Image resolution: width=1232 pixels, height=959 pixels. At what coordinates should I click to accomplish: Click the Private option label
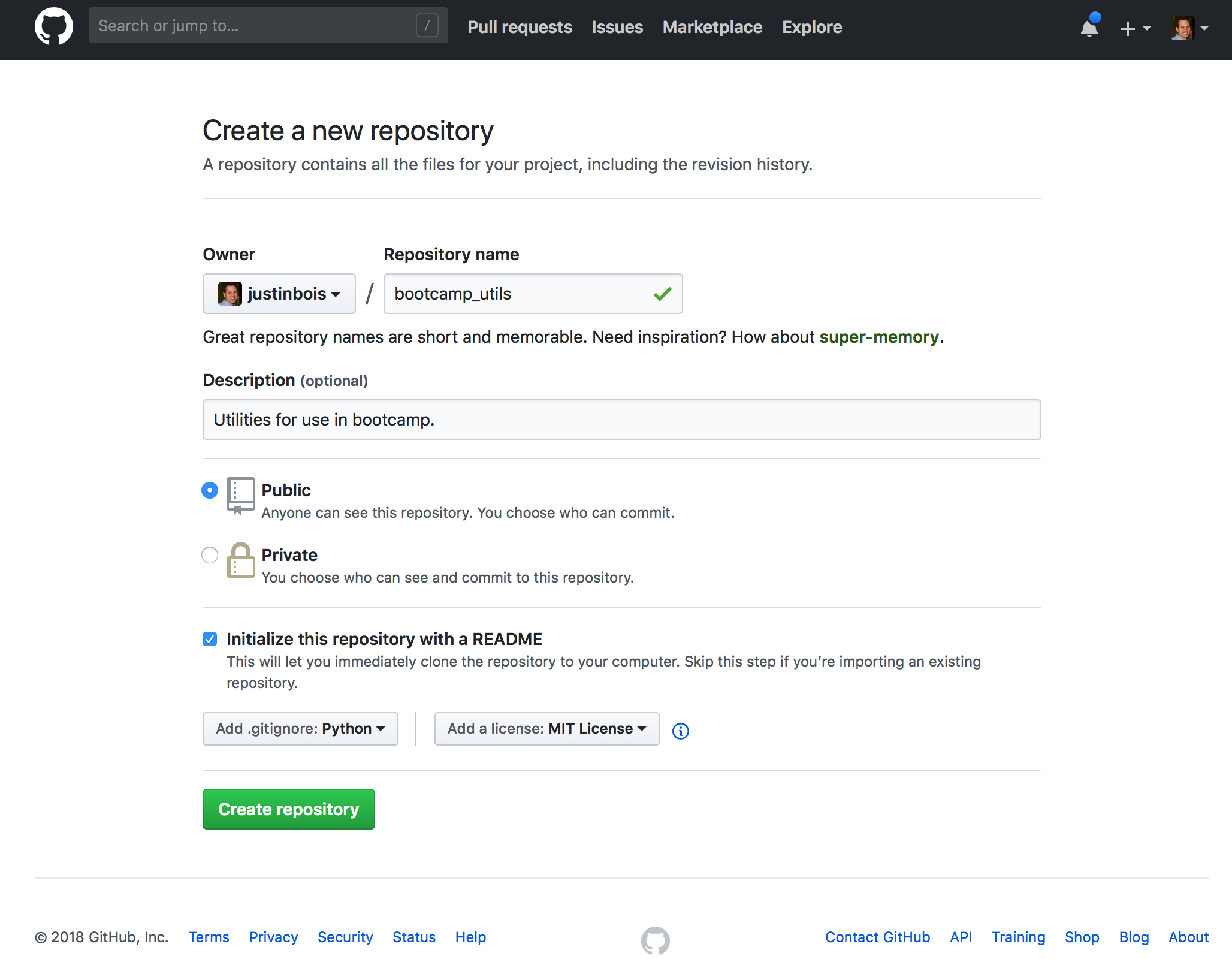tap(289, 555)
